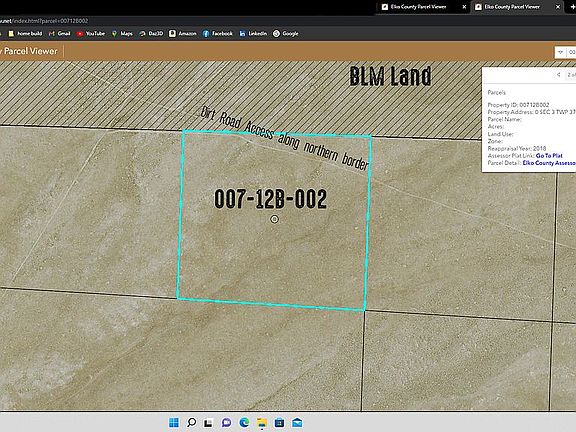Switch to the second Elko County Parcel Viewer tab

[x=512, y=7]
